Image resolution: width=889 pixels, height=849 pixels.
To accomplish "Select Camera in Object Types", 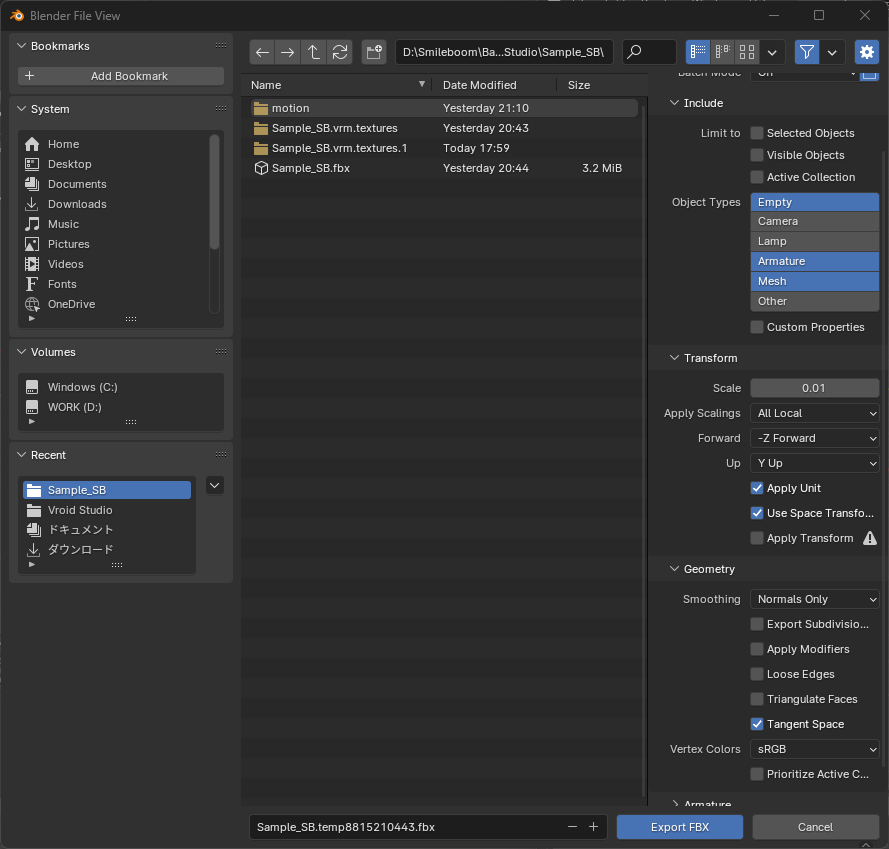I will point(814,221).
